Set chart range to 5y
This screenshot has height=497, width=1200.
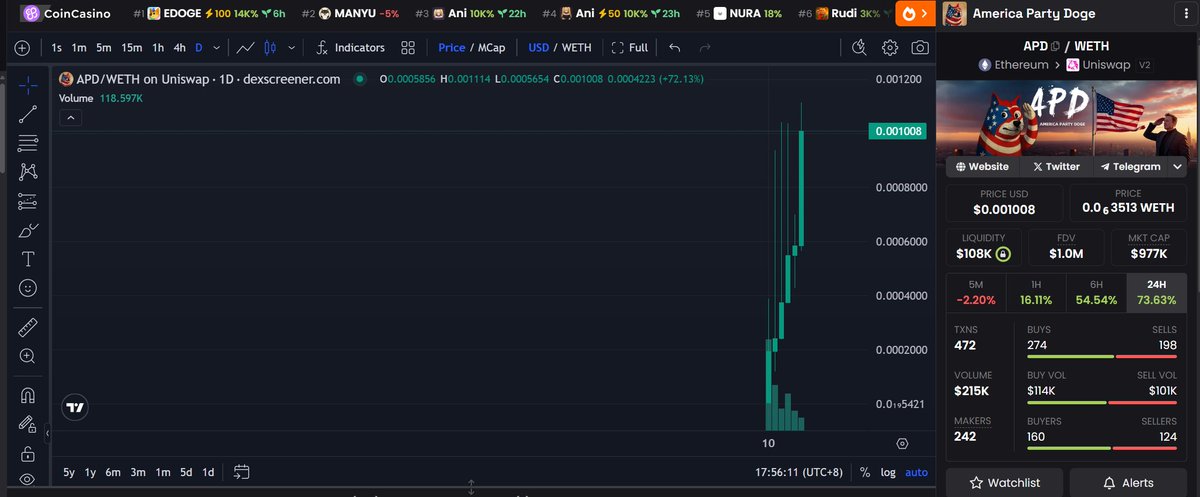tap(69, 472)
